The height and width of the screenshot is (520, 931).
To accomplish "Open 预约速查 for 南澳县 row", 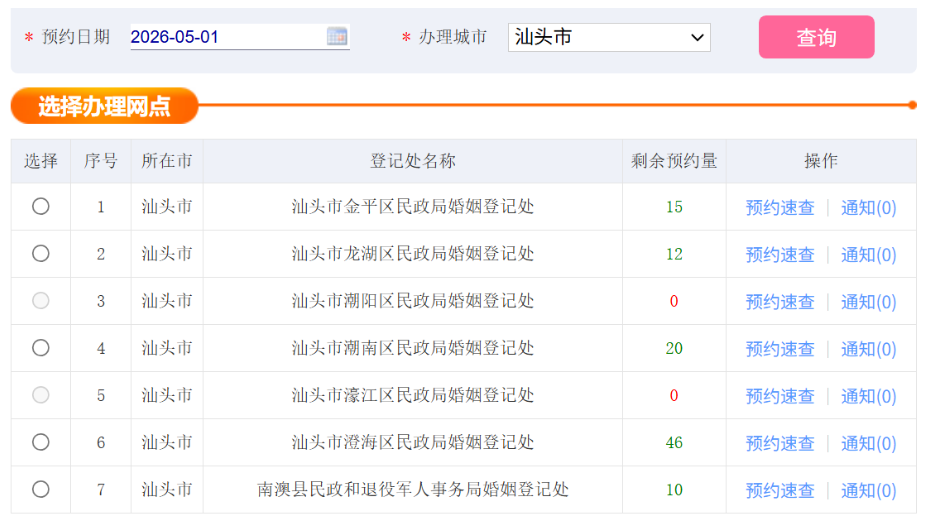I will pos(780,490).
